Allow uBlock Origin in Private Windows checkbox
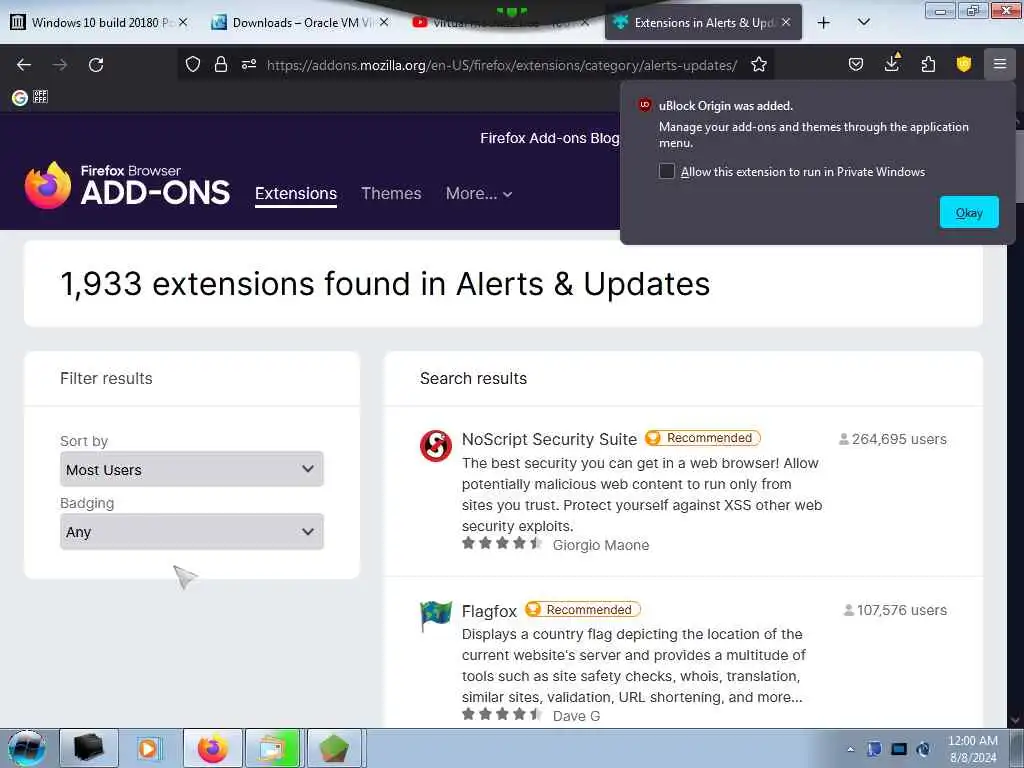The width and height of the screenshot is (1024, 768). coord(666,171)
